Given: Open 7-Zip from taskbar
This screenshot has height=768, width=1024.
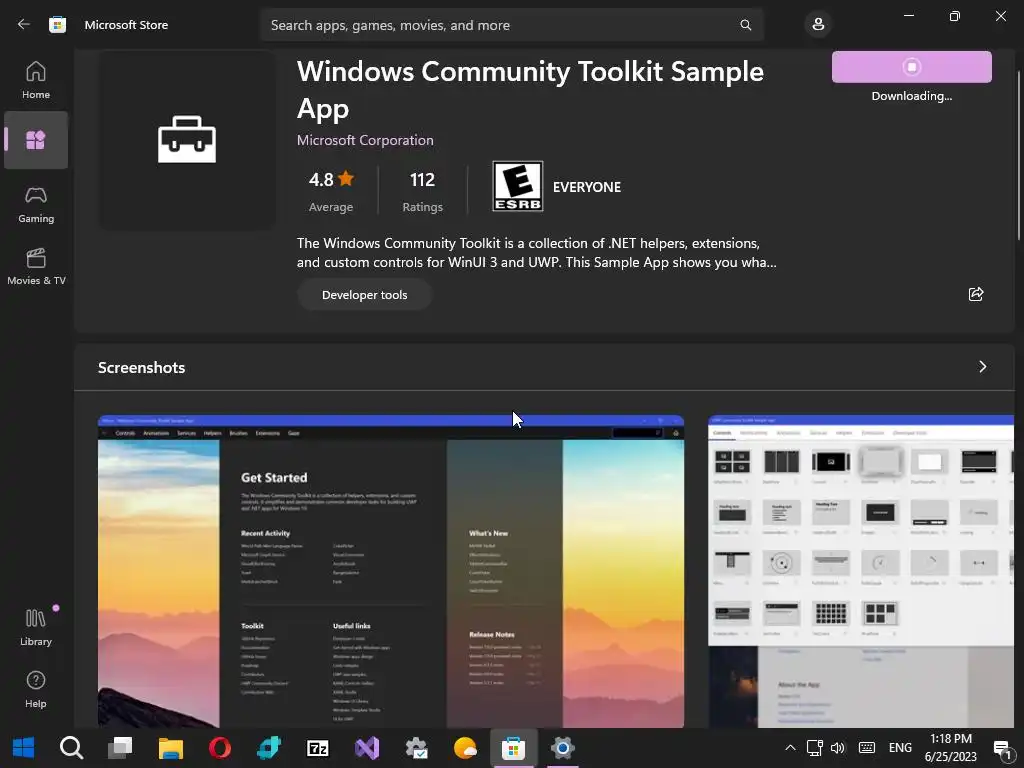Looking at the screenshot, I should tap(318, 748).
